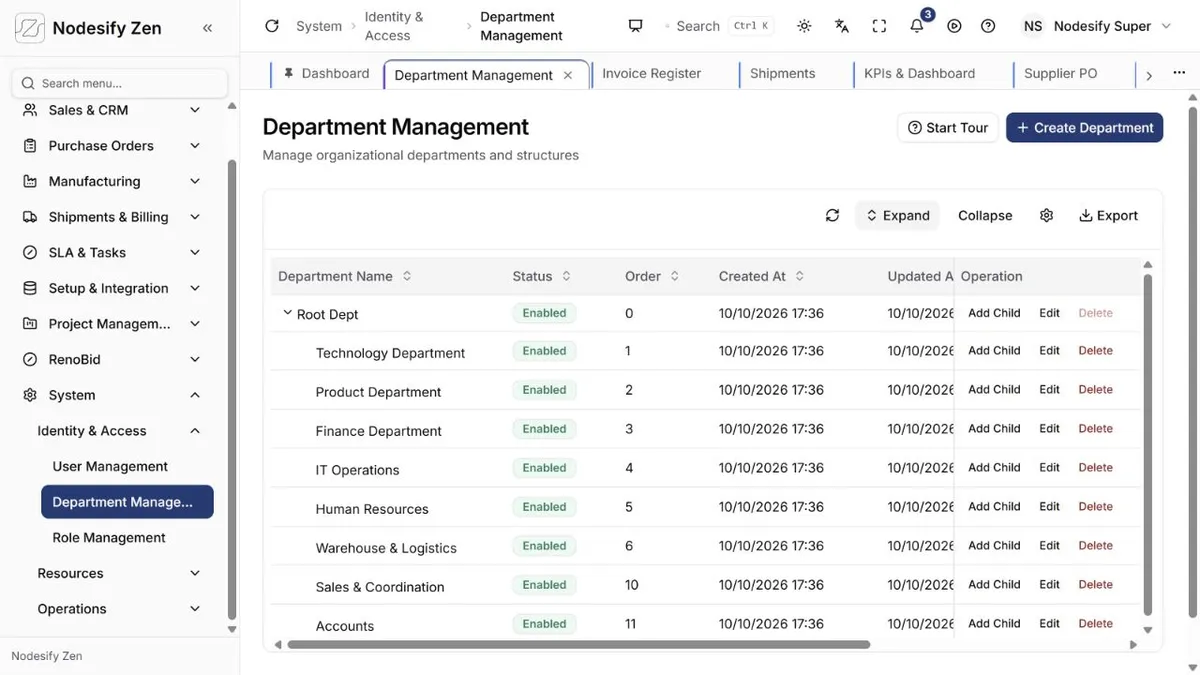Expand Manufacturing menu chevron

pyautogui.click(x=195, y=181)
